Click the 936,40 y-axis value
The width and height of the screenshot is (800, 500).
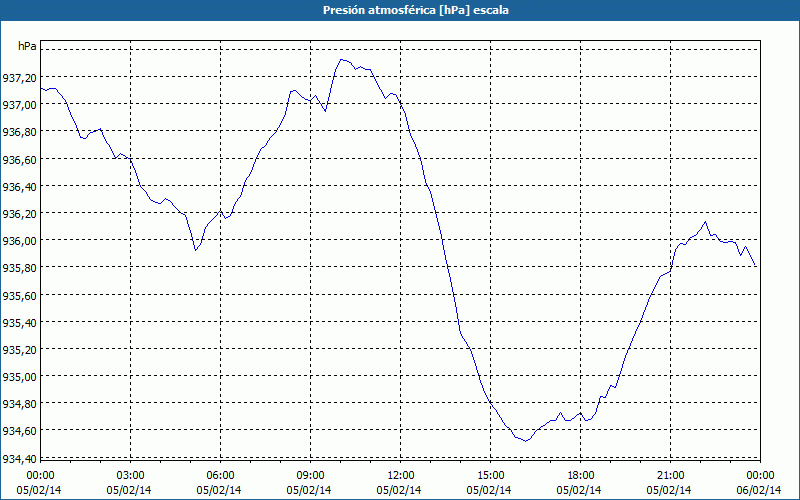[x=19, y=186]
